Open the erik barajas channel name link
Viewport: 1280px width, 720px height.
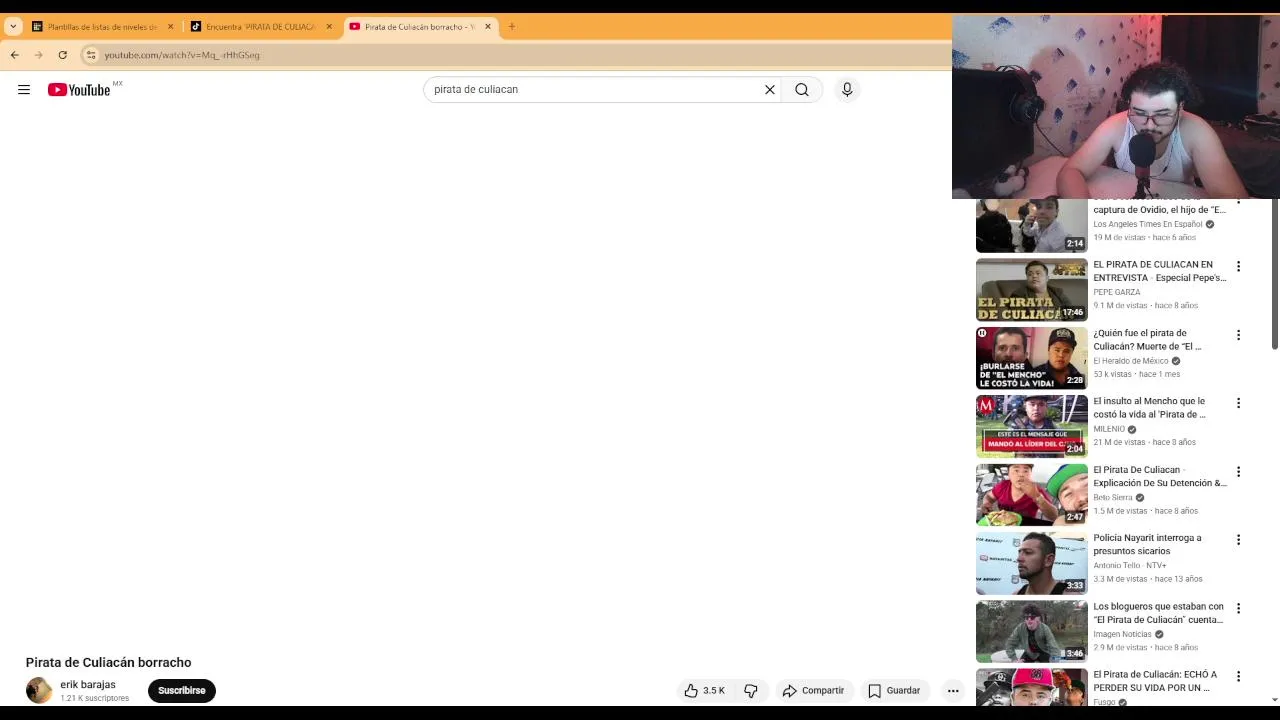pos(88,685)
